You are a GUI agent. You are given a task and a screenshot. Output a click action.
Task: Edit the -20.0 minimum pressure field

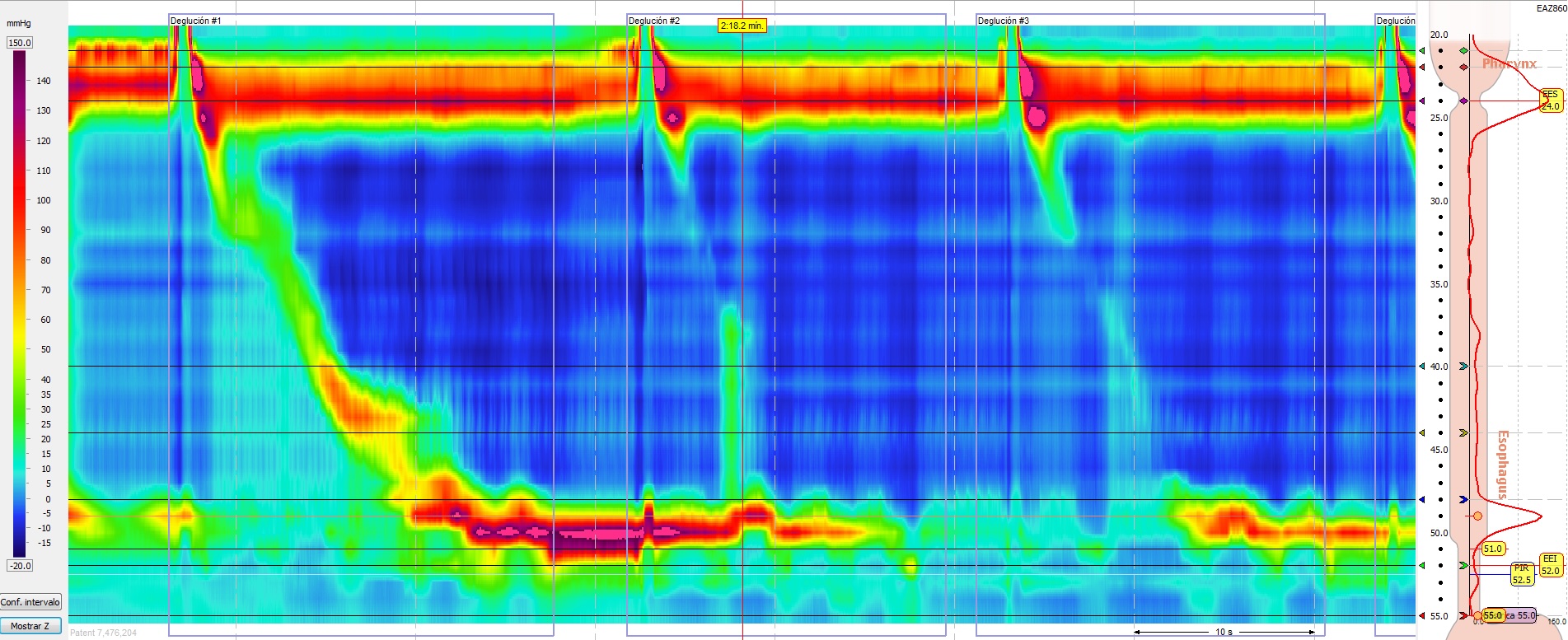coord(19,566)
